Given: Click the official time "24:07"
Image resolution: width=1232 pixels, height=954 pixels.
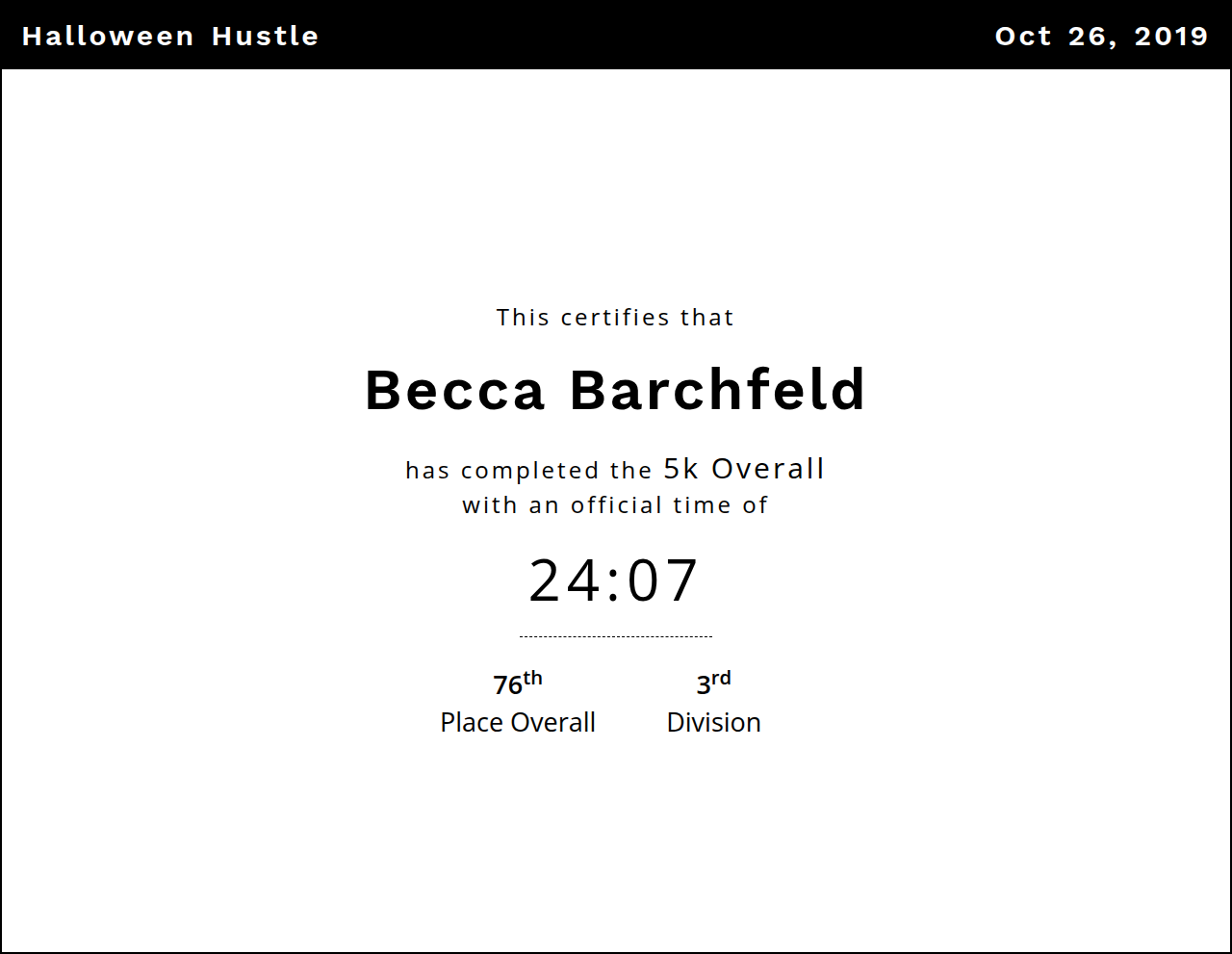Looking at the screenshot, I should [x=614, y=580].
